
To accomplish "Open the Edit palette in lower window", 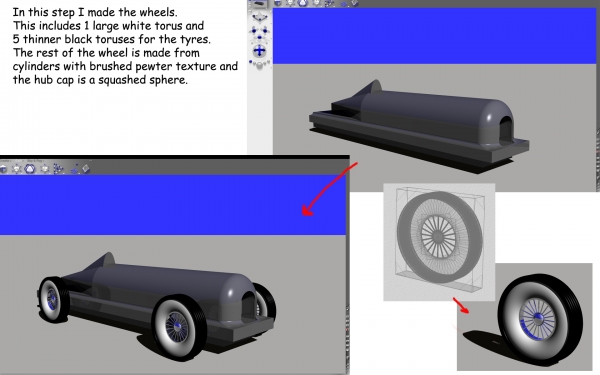I will tap(19, 161).
